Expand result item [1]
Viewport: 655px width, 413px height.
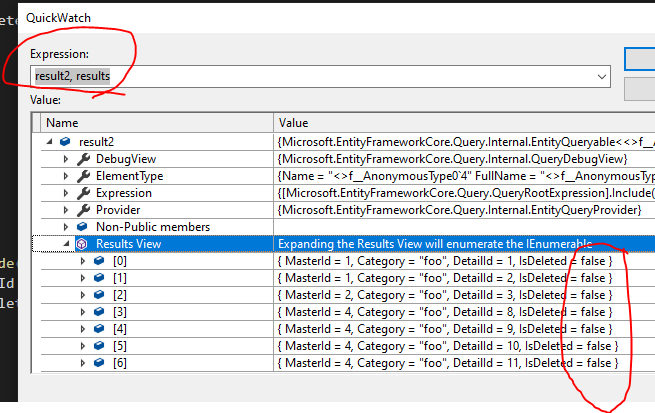83,278
